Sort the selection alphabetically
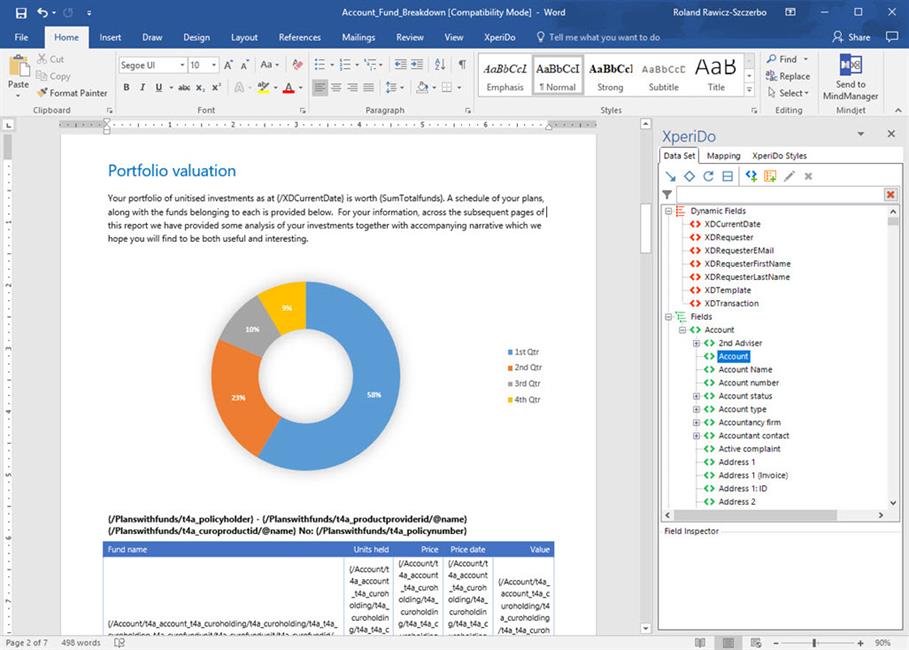Viewport: 909px width, 650px height. coord(440,64)
